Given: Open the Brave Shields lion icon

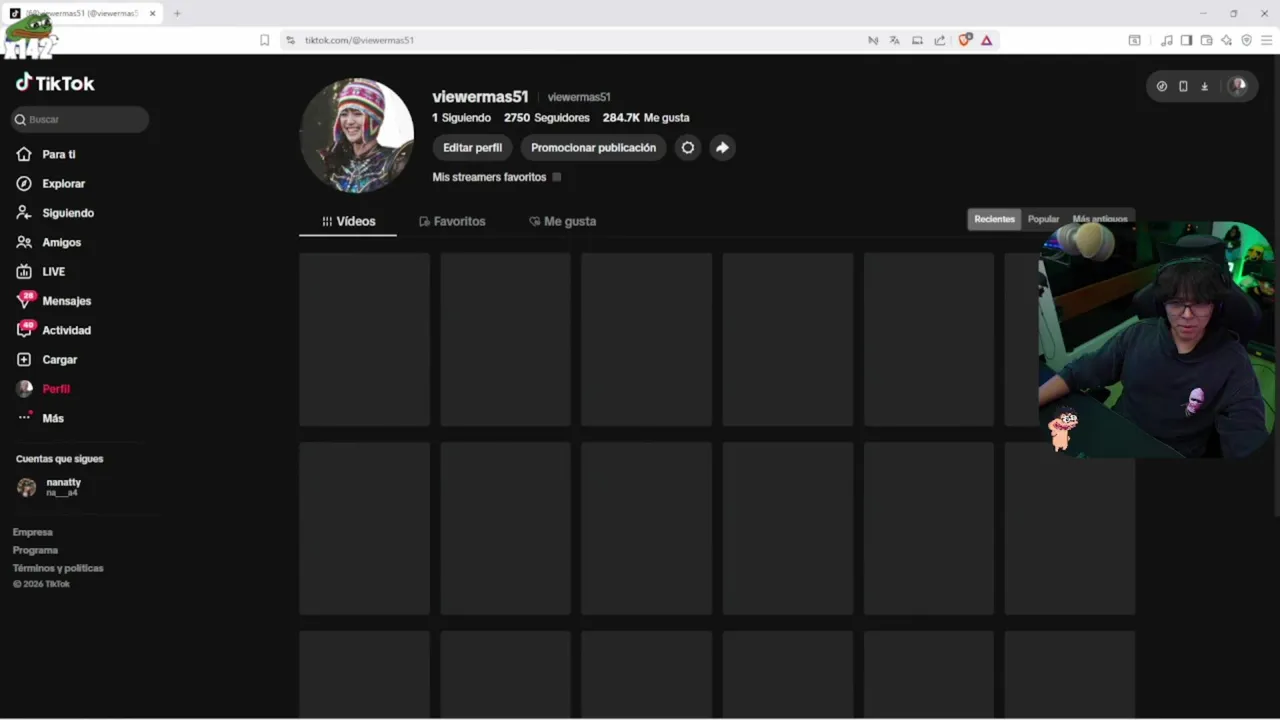Looking at the screenshot, I should point(965,40).
